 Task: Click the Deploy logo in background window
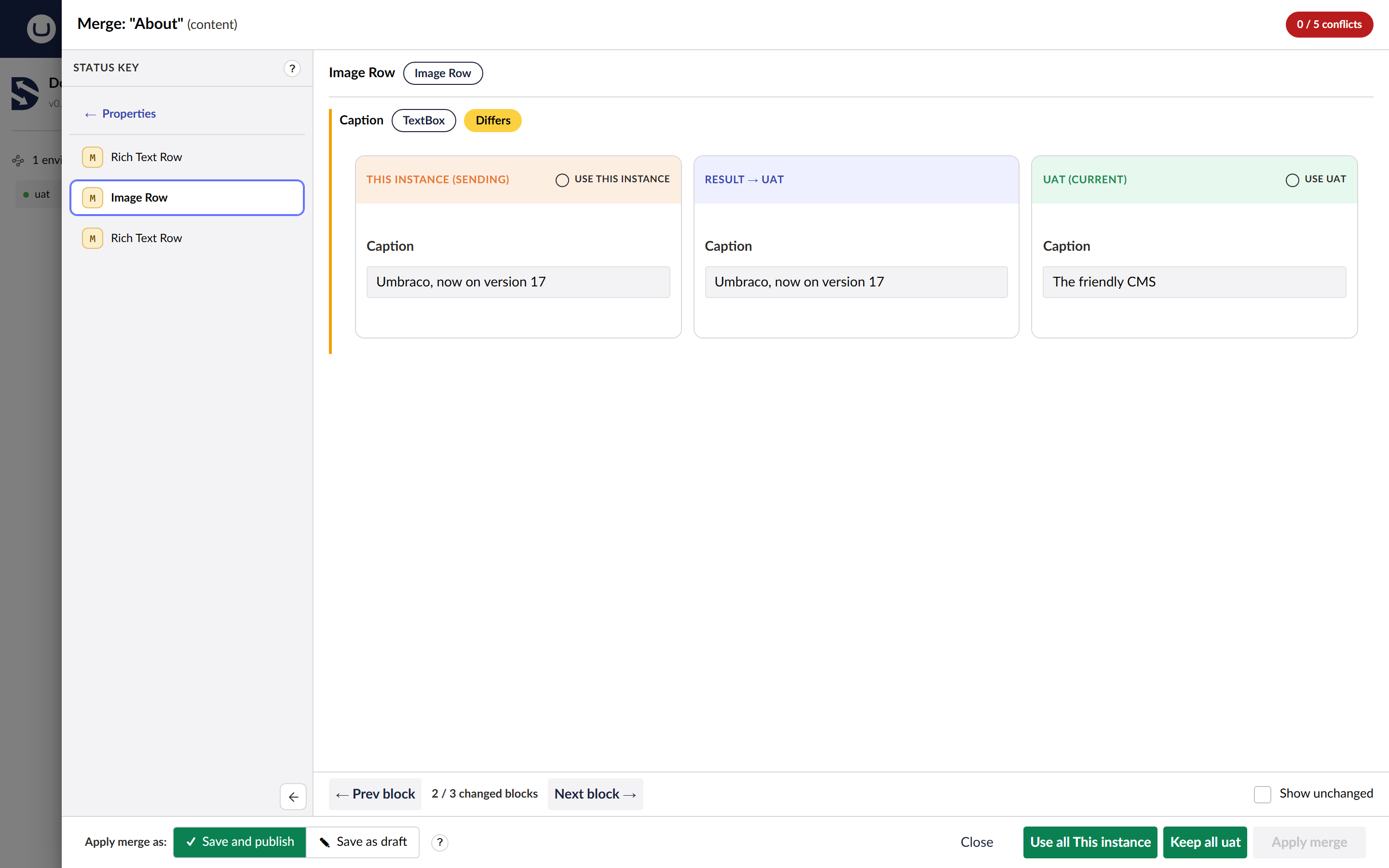click(25, 93)
